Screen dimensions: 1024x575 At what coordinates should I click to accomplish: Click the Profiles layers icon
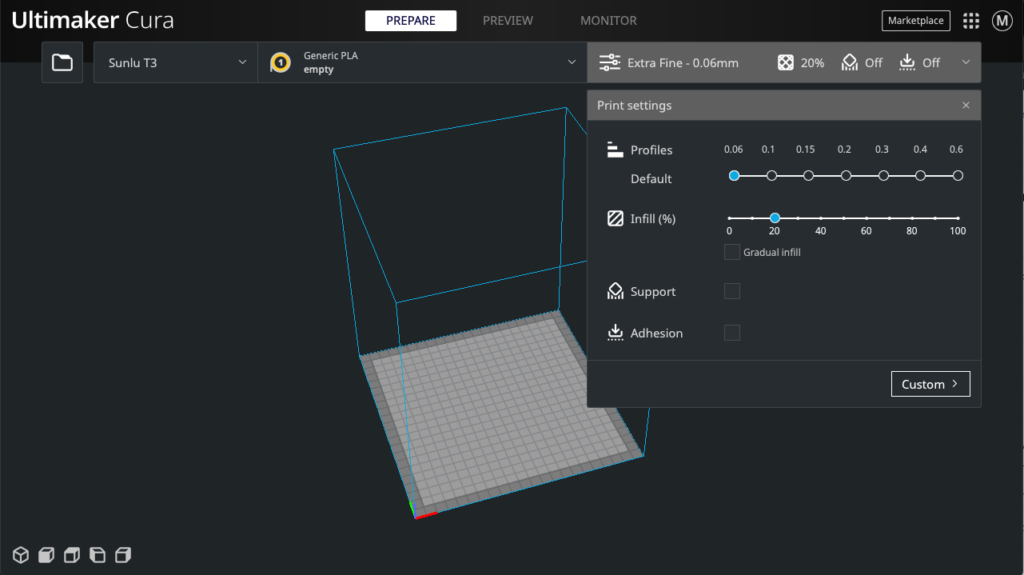pos(615,150)
